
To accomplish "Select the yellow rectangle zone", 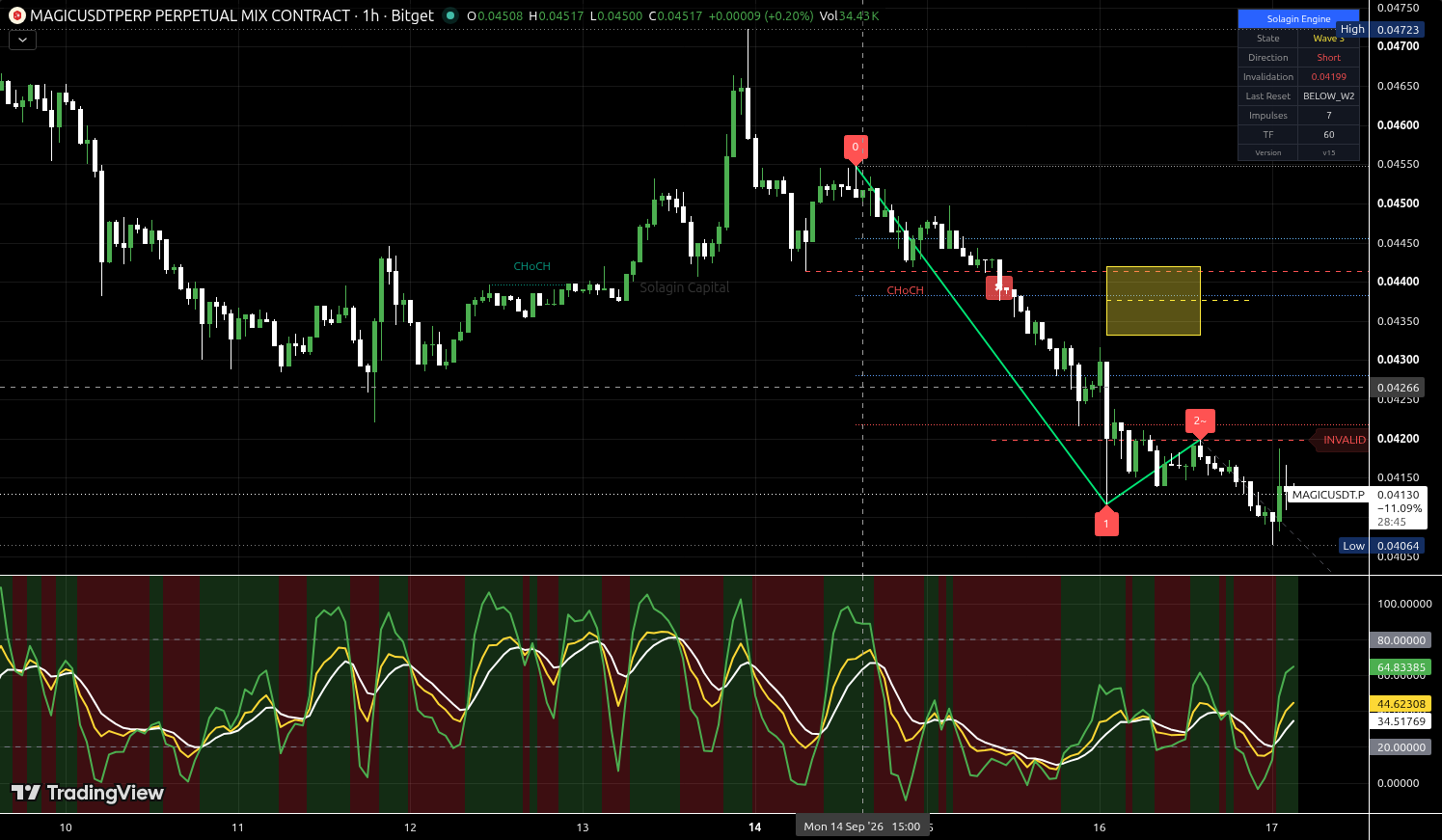I will 1153,301.
